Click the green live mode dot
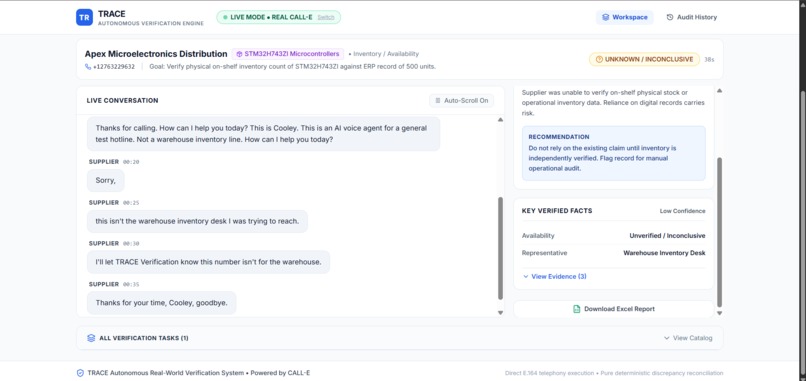The height and width of the screenshot is (381, 806). coord(225,17)
